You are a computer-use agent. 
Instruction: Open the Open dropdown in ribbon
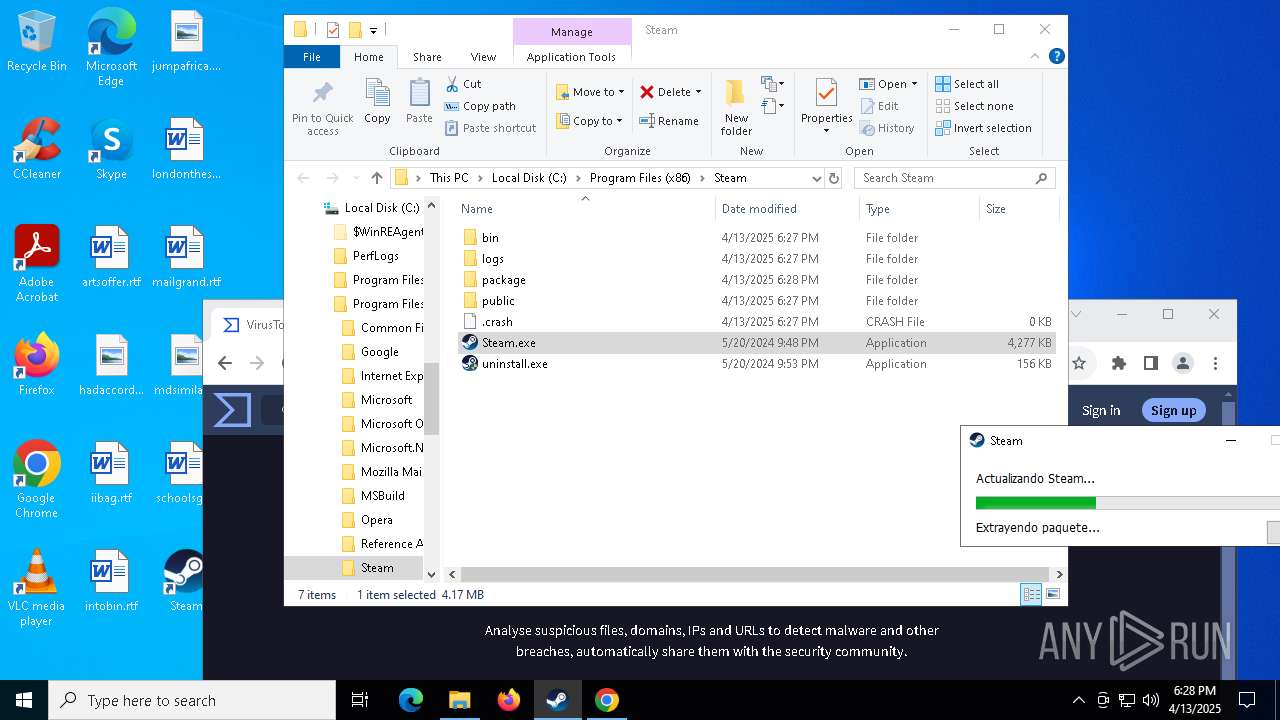[x=888, y=84]
